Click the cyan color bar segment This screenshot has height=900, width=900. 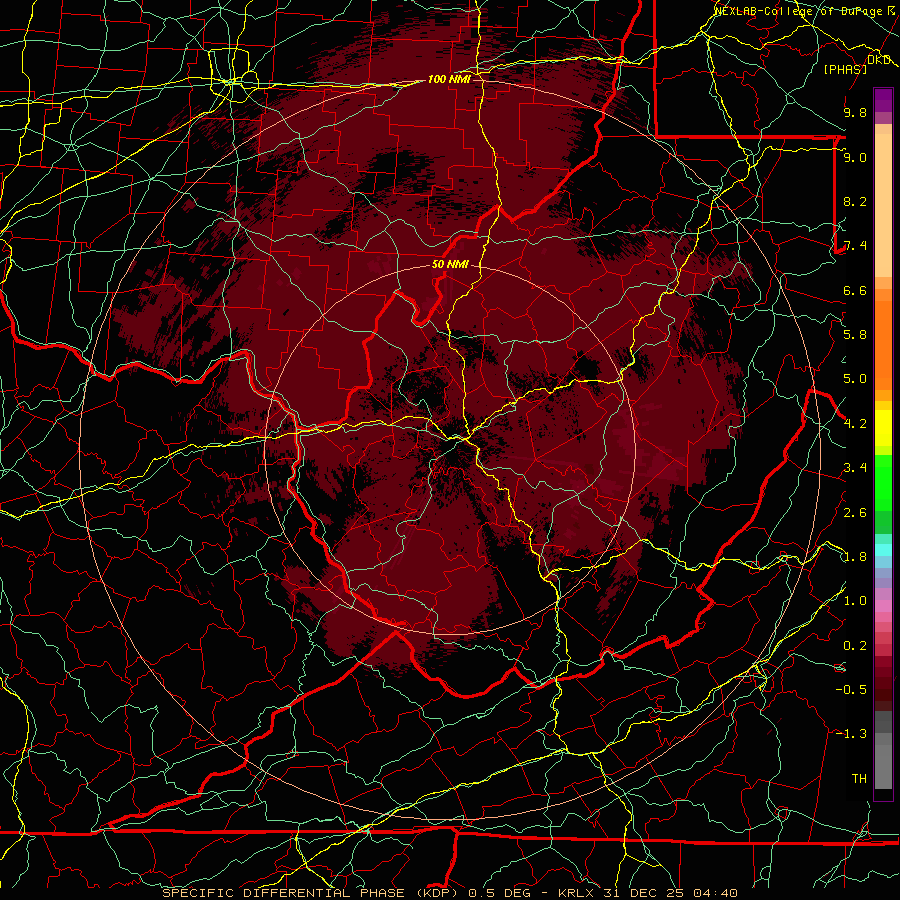[883, 550]
